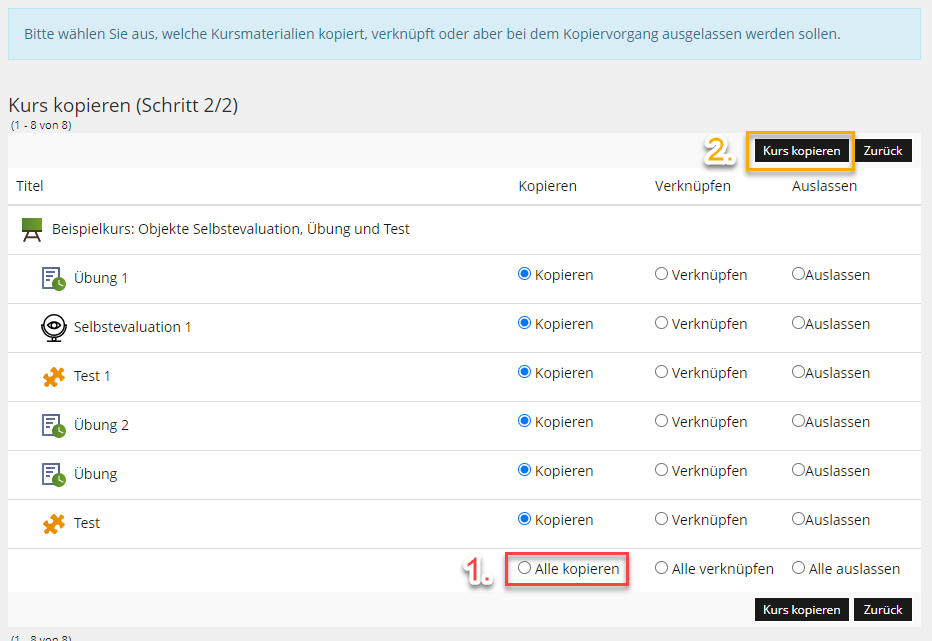Viewport: 932px width, 641px height.
Task: Click the puzzle icon in the last Test row
Action: 53,523
